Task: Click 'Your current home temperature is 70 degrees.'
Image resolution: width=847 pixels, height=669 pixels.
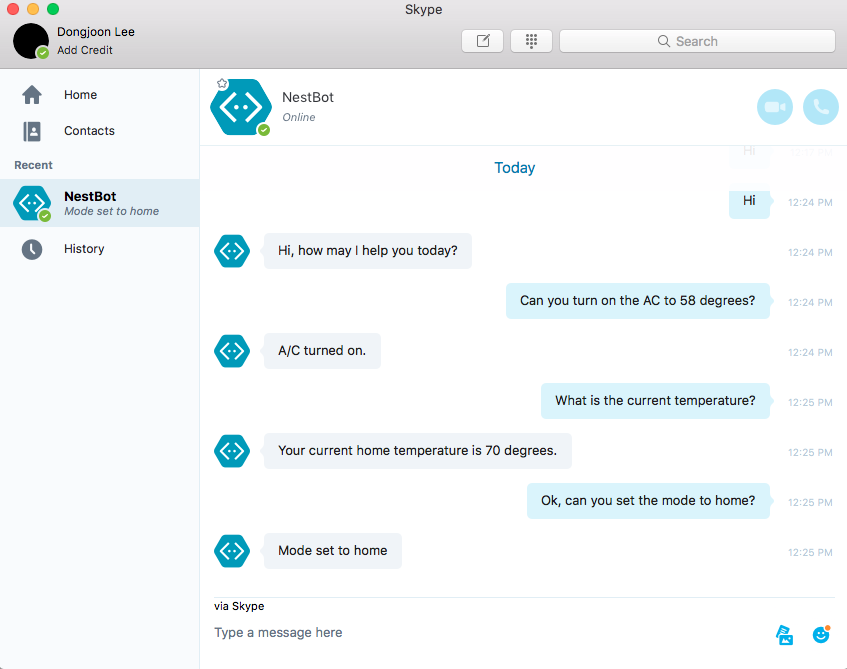Action: point(418,451)
